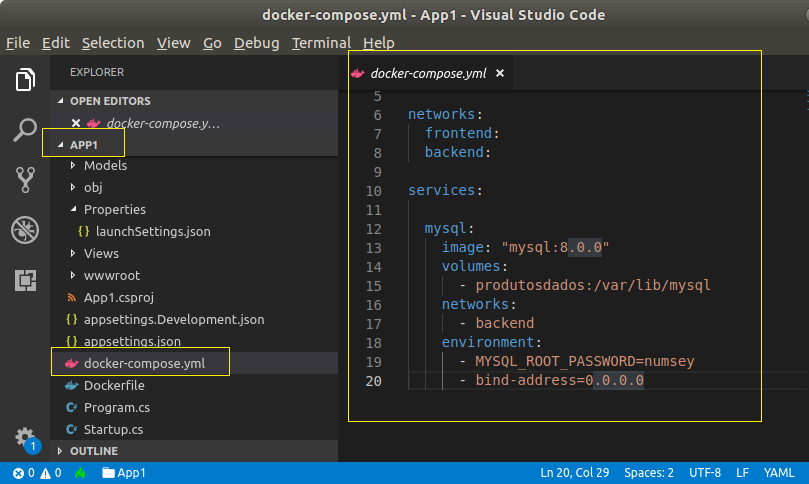Click LF line ending indicator
809x484 pixels.
(742, 473)
